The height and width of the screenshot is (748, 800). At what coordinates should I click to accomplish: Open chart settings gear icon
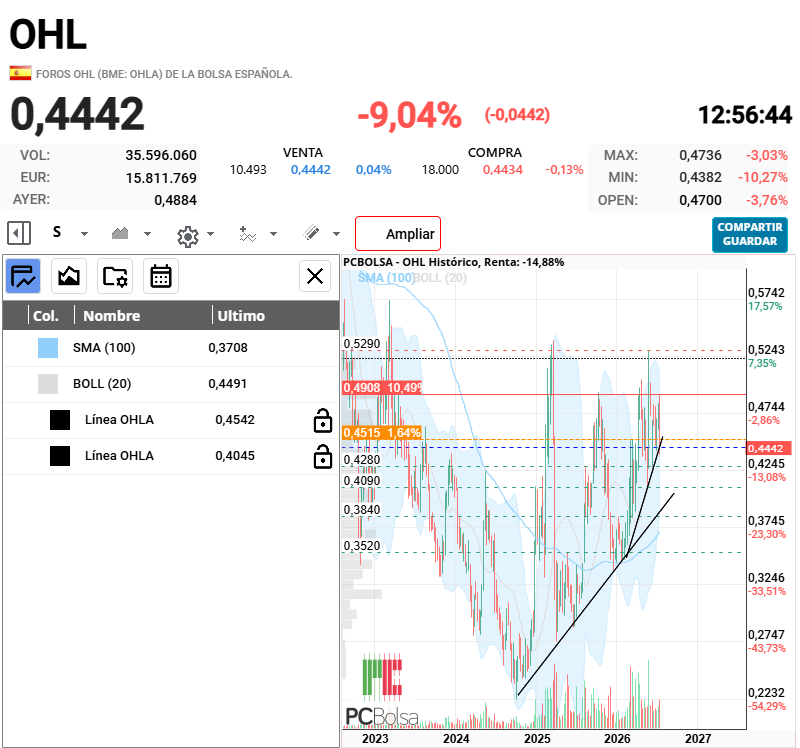coord(188,236)
